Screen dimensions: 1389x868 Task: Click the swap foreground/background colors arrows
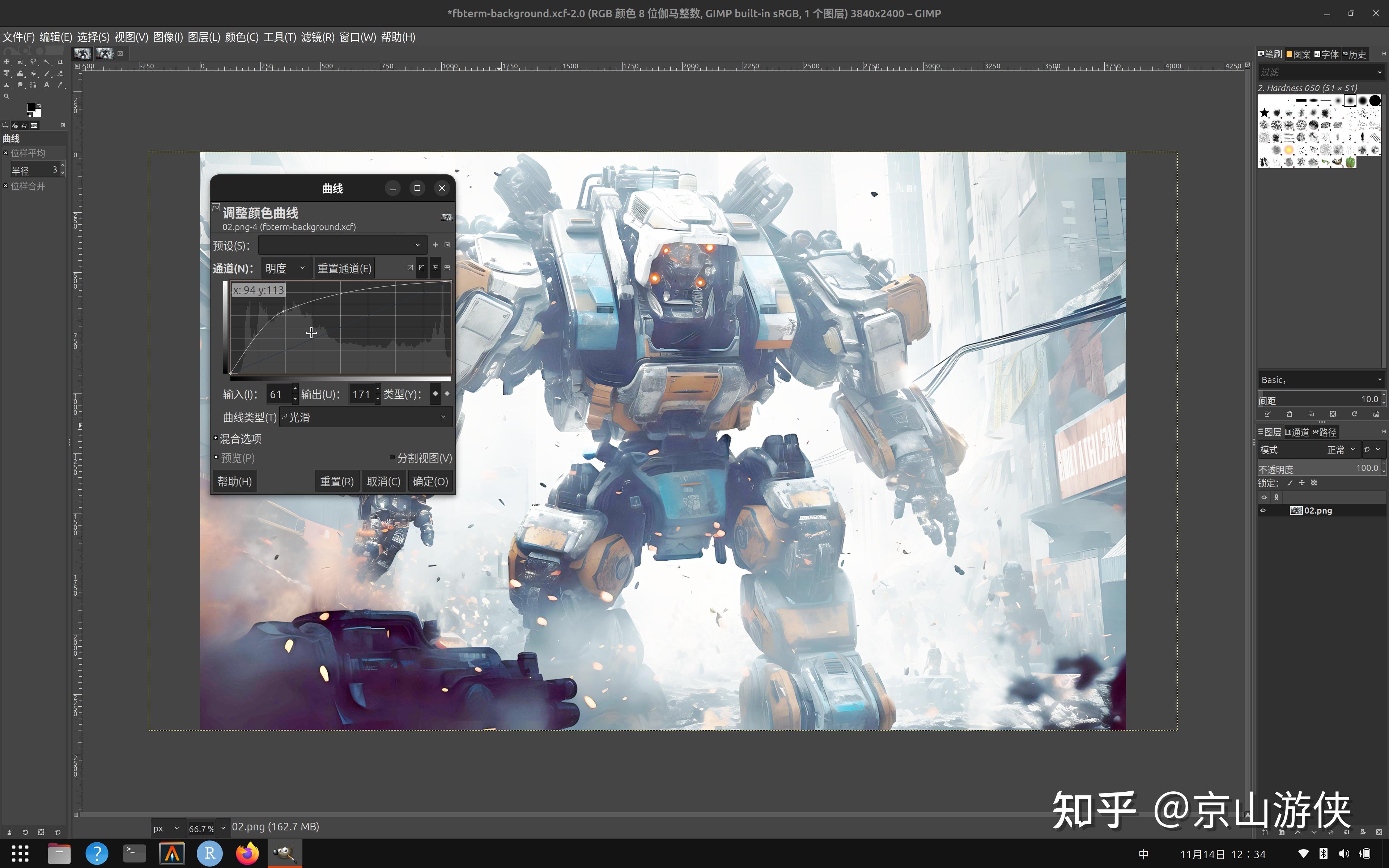coord(39,106)
